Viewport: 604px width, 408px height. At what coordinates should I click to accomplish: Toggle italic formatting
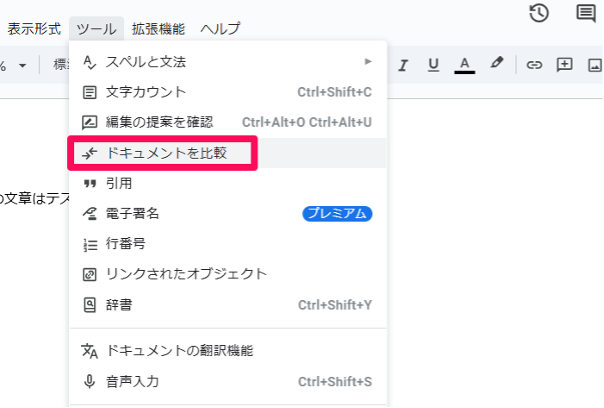pos(403,65)
